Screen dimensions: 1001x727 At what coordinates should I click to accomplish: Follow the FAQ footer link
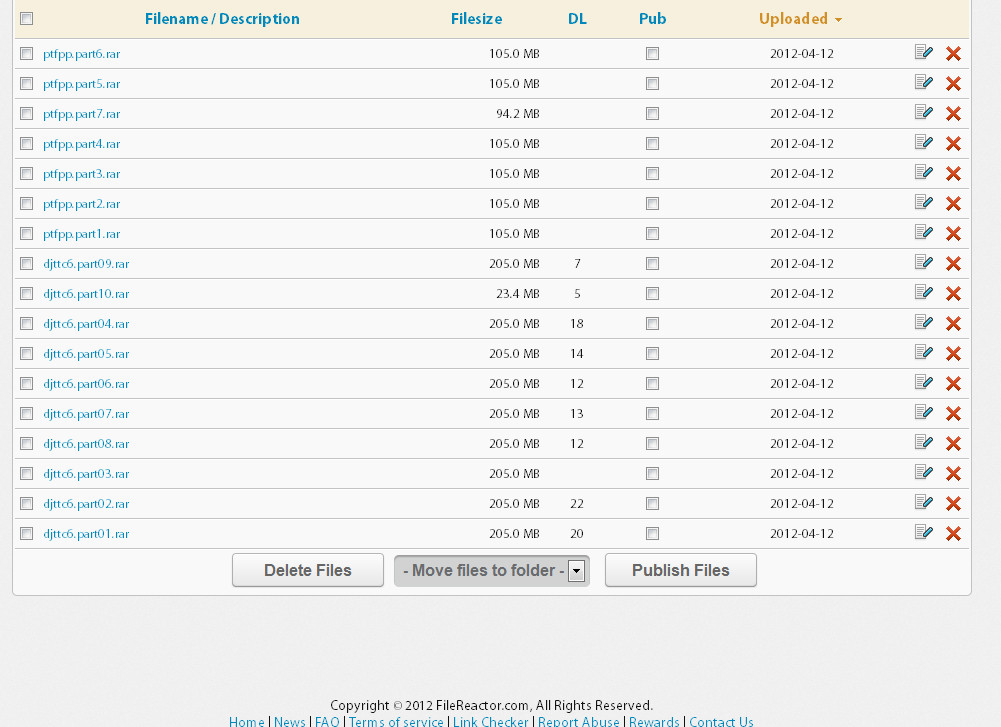tap(327, 721)
